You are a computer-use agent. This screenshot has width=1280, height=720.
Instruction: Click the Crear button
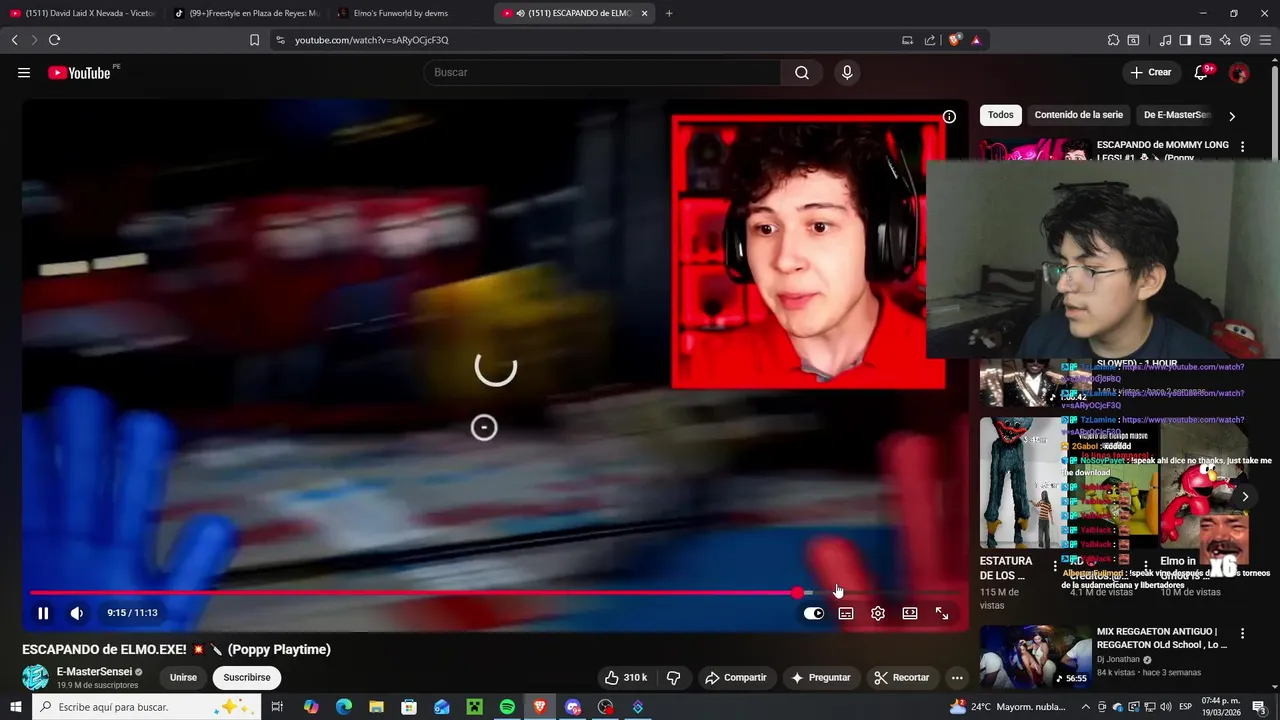1151,72
